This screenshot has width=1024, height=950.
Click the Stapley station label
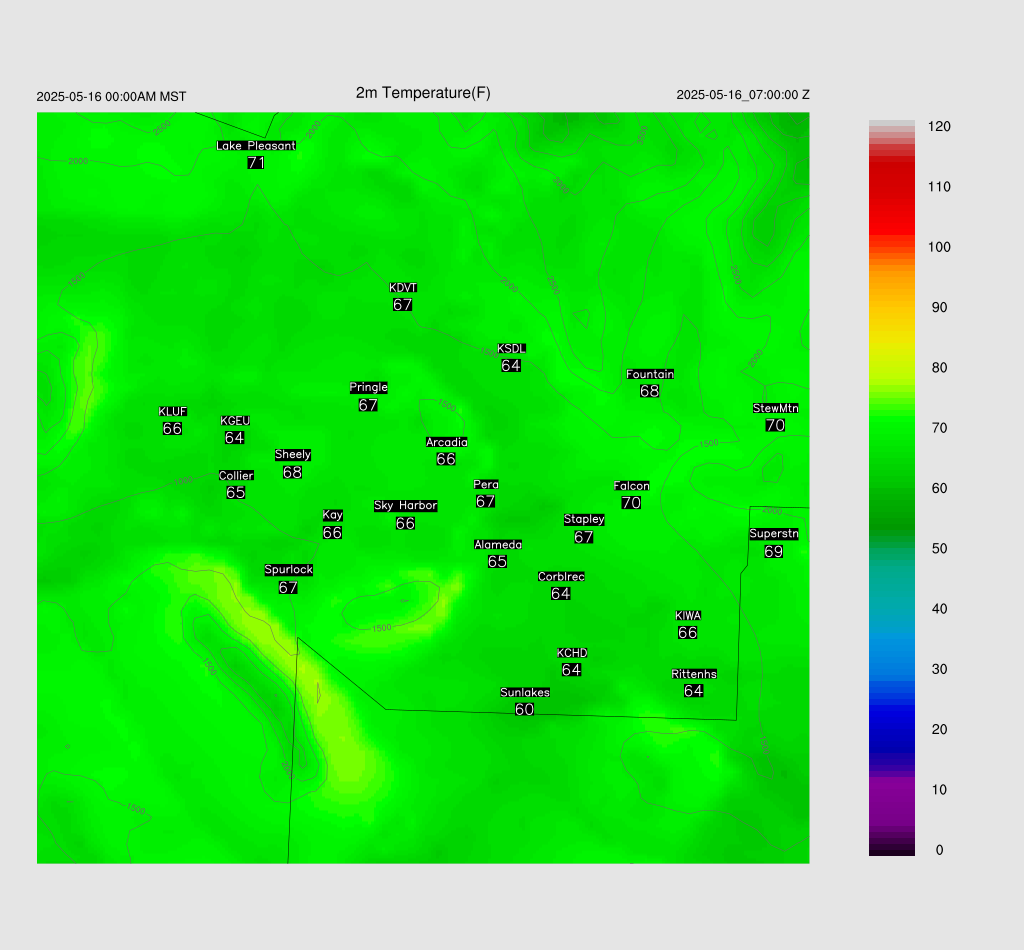584,519
